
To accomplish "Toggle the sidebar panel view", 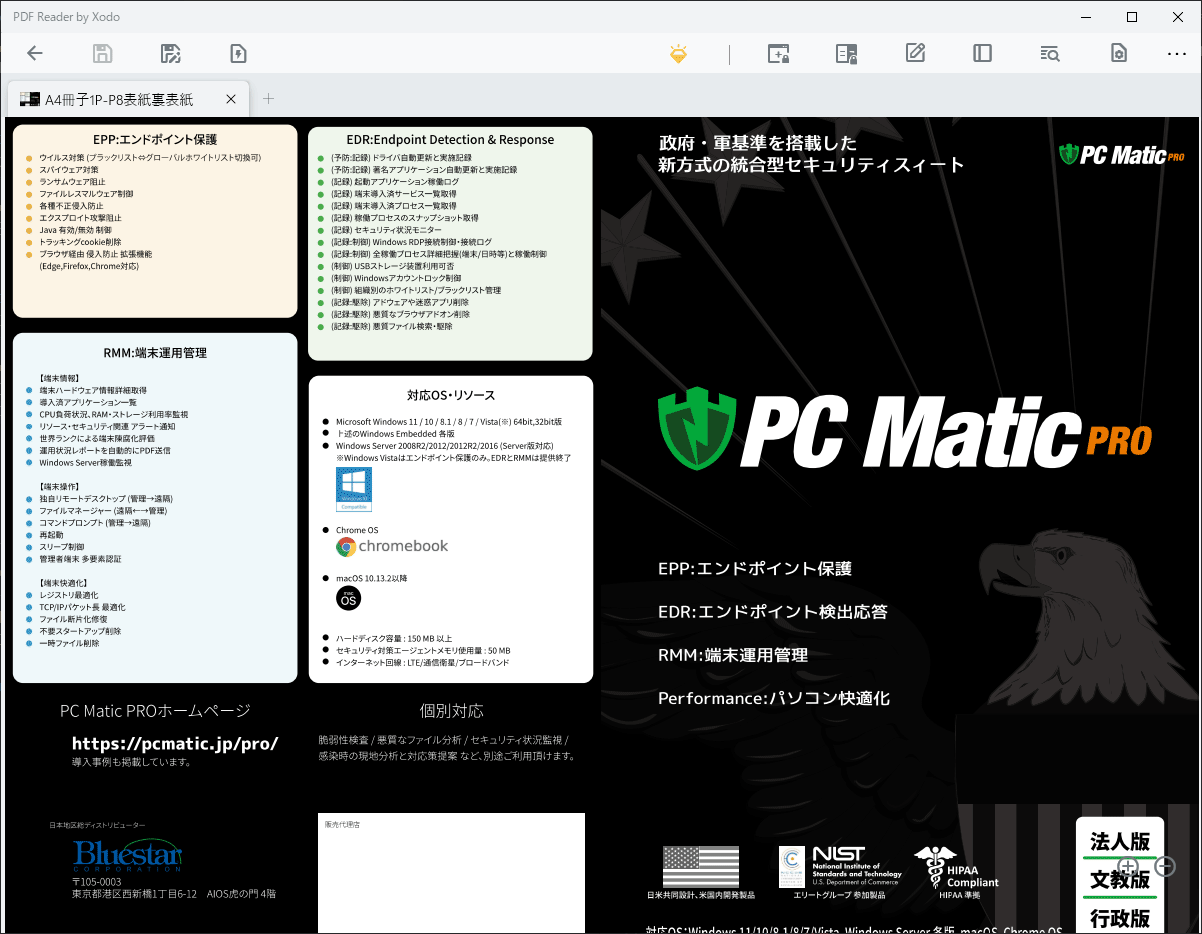I will [x=982, y=54].
